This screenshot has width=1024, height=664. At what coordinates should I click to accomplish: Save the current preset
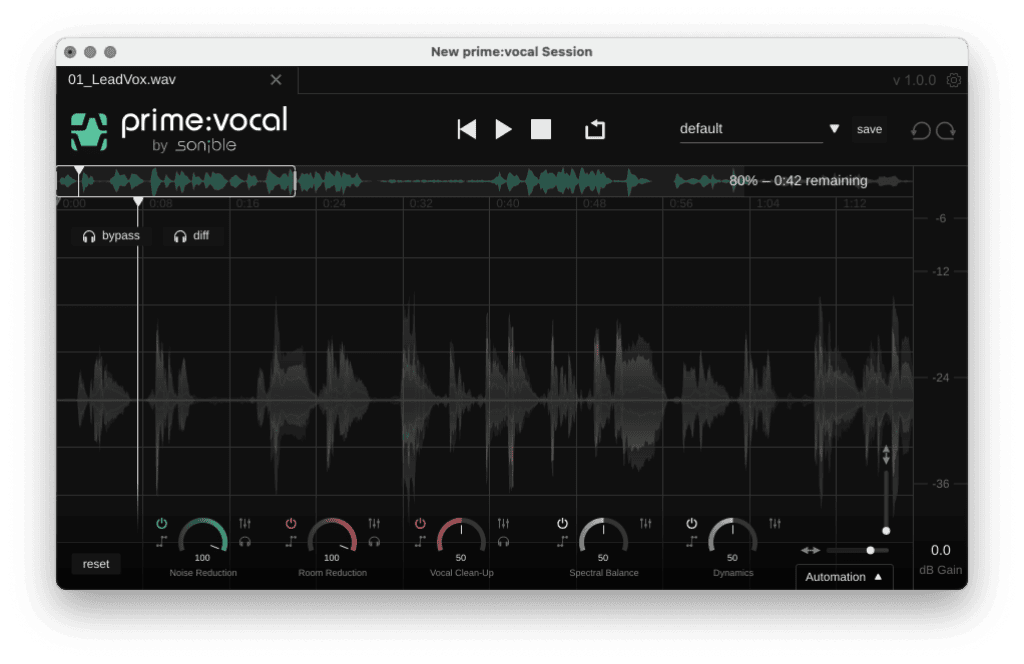point(869,129)
